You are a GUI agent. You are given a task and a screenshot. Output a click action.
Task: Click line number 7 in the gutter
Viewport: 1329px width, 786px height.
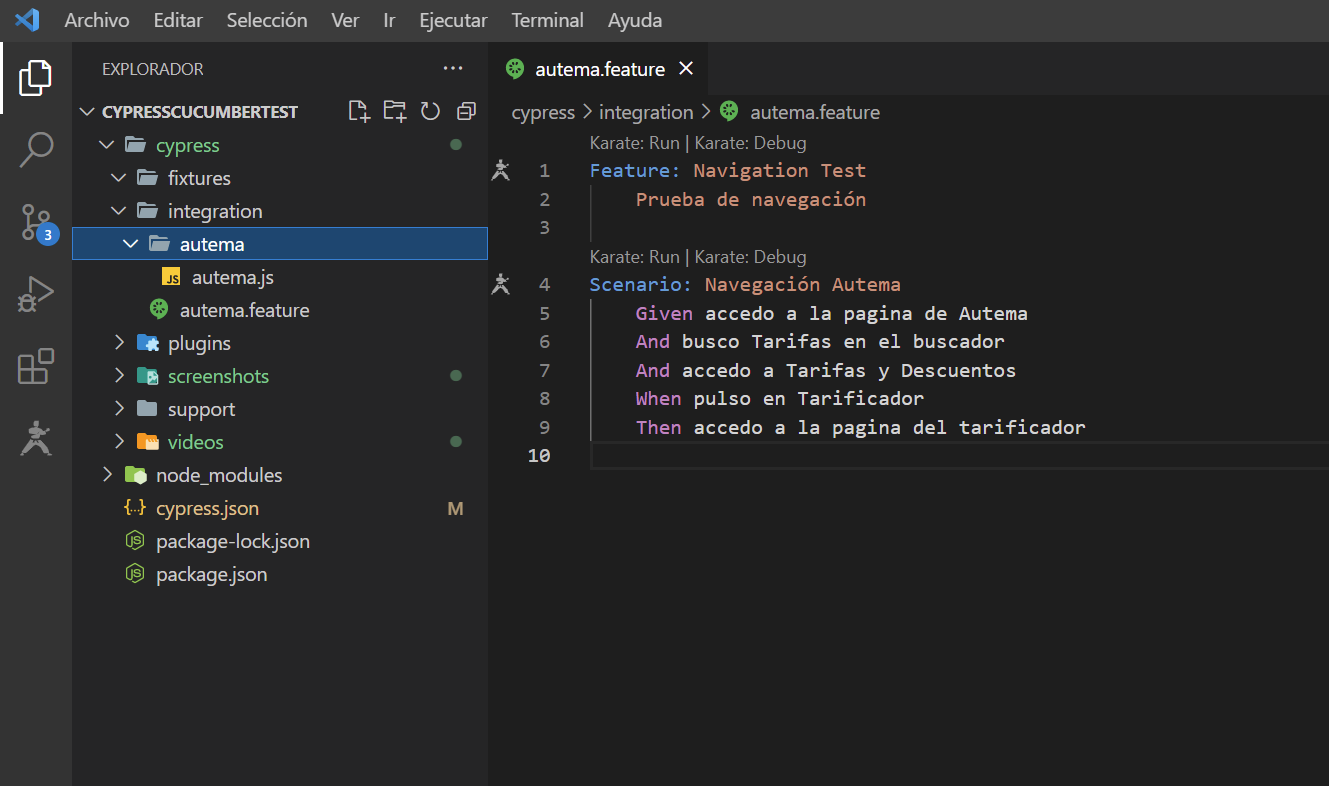coord(544,370)
